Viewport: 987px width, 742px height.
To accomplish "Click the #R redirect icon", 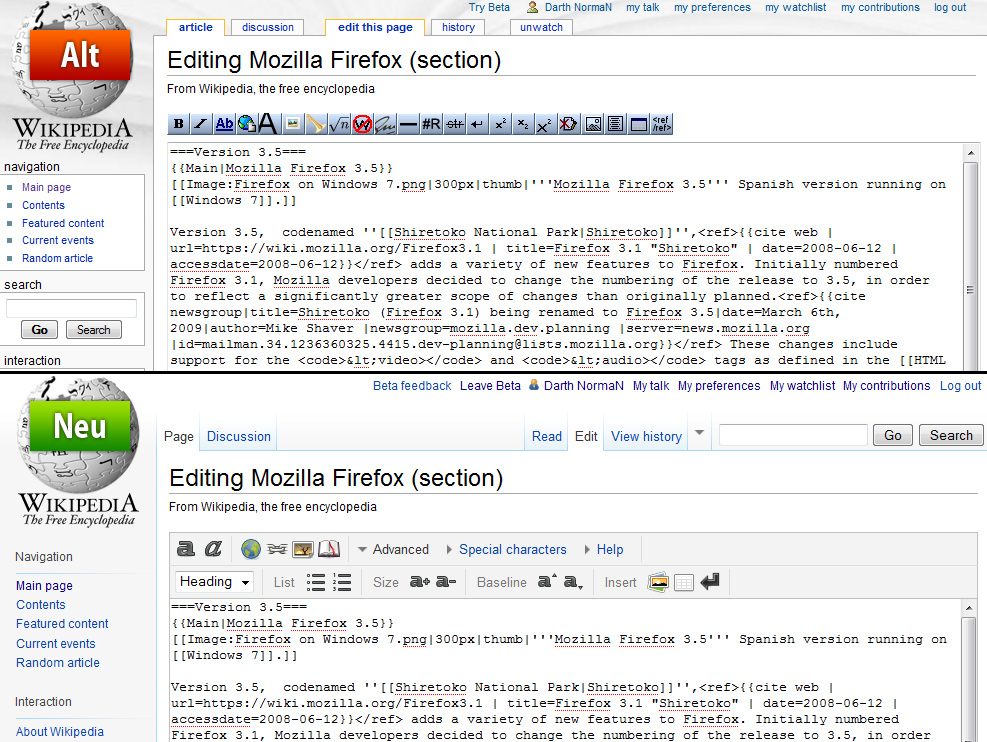I will tap(431, 124).
